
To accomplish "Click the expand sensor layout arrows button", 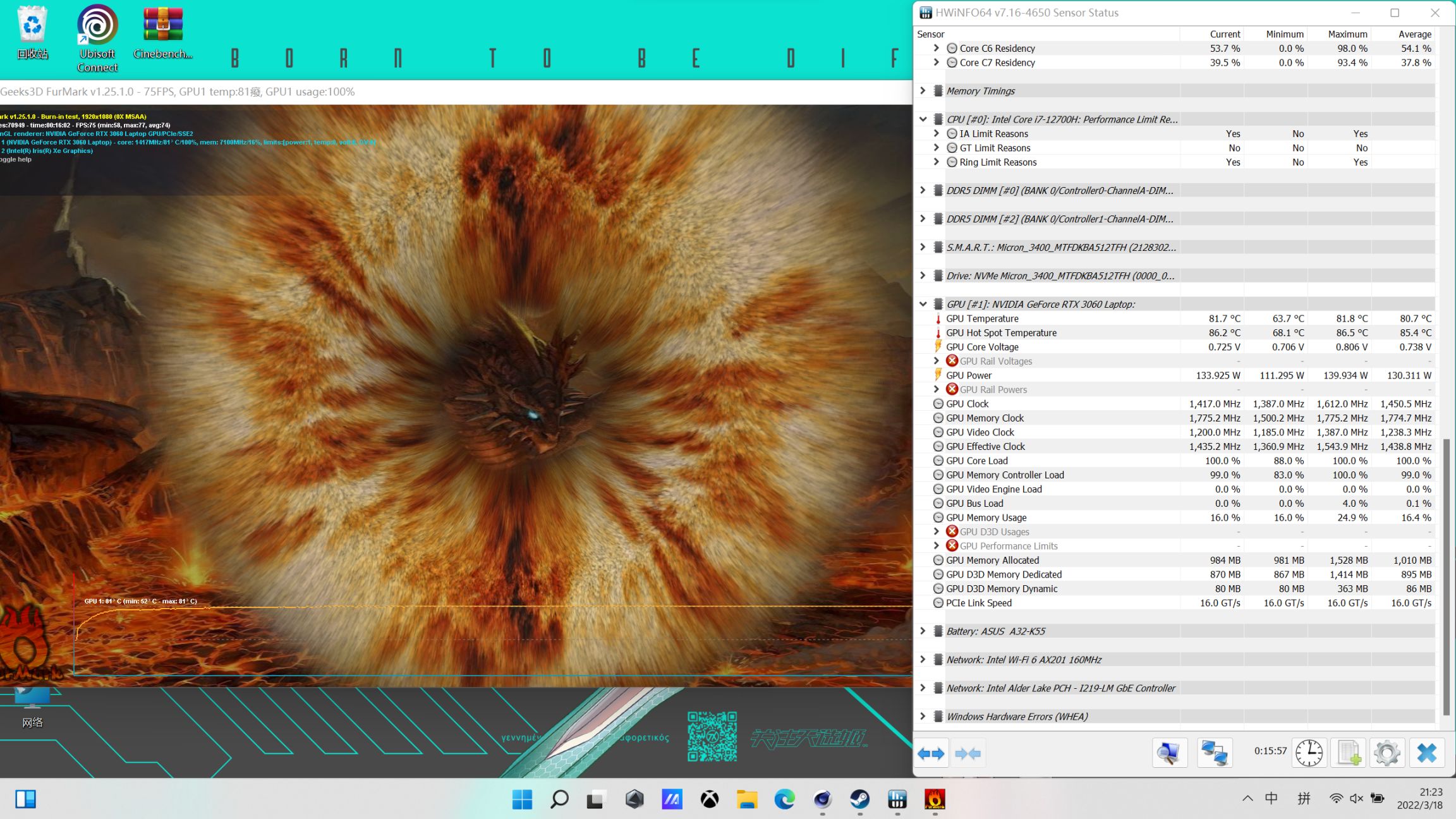I will tap(931, 753).
